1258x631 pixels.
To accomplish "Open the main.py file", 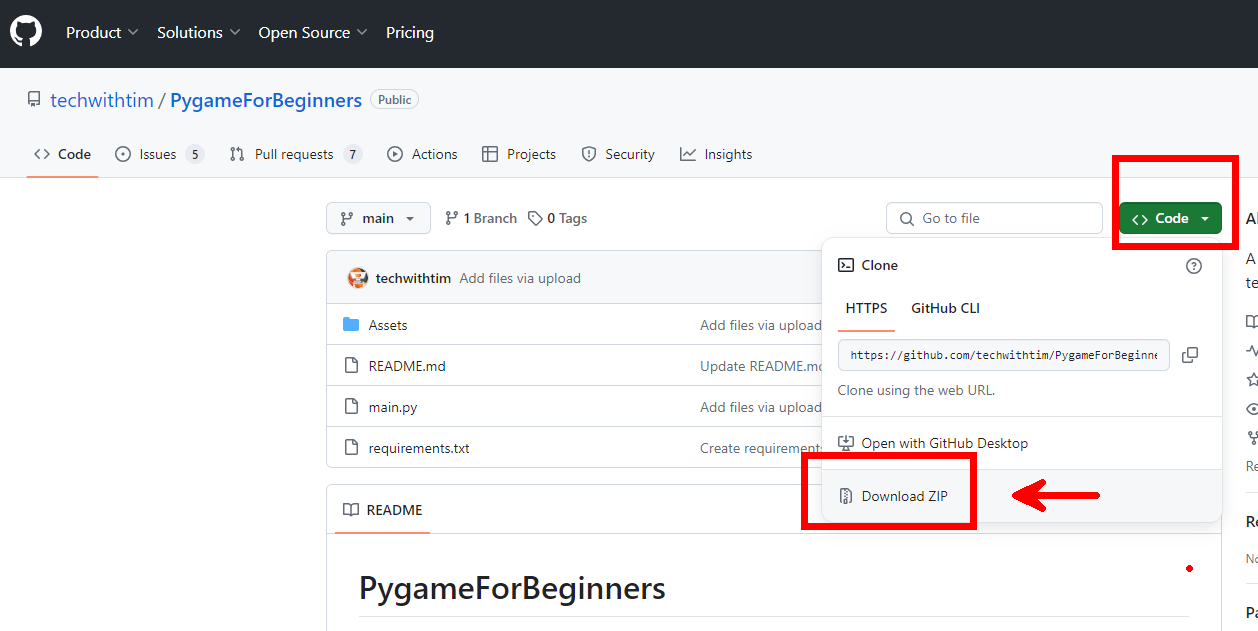I will pos(393,407).
